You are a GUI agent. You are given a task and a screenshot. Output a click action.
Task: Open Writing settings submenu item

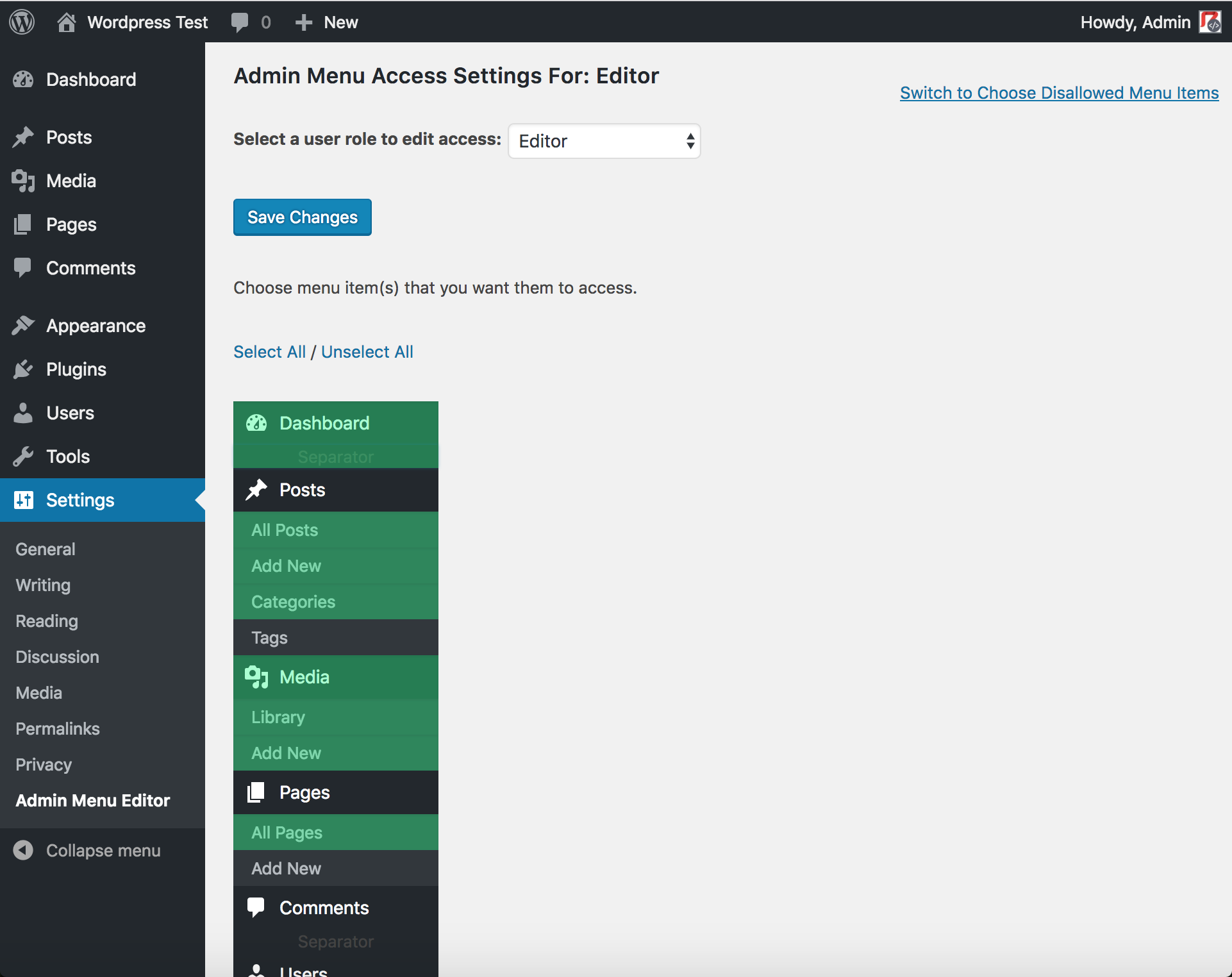[x=43, y=585]
